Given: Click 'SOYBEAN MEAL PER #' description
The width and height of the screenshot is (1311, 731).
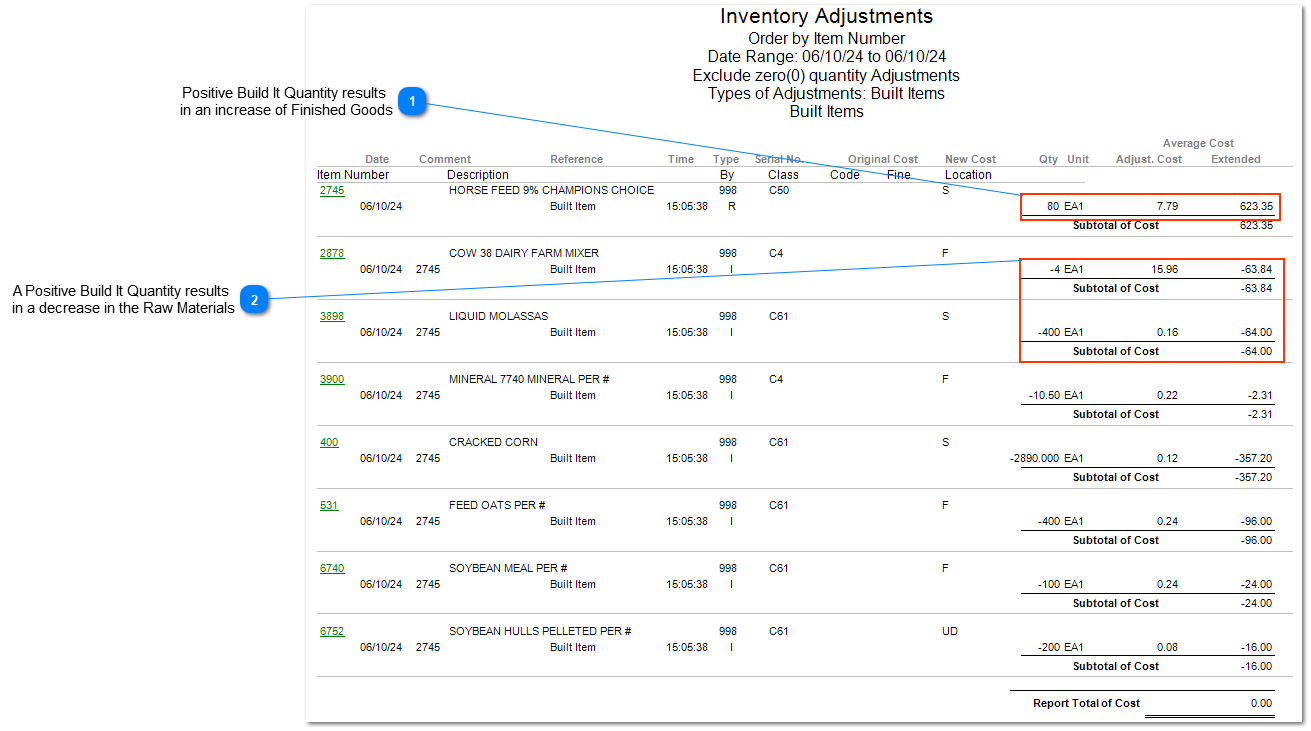Looking at the screenshot, I should (508, 568).
